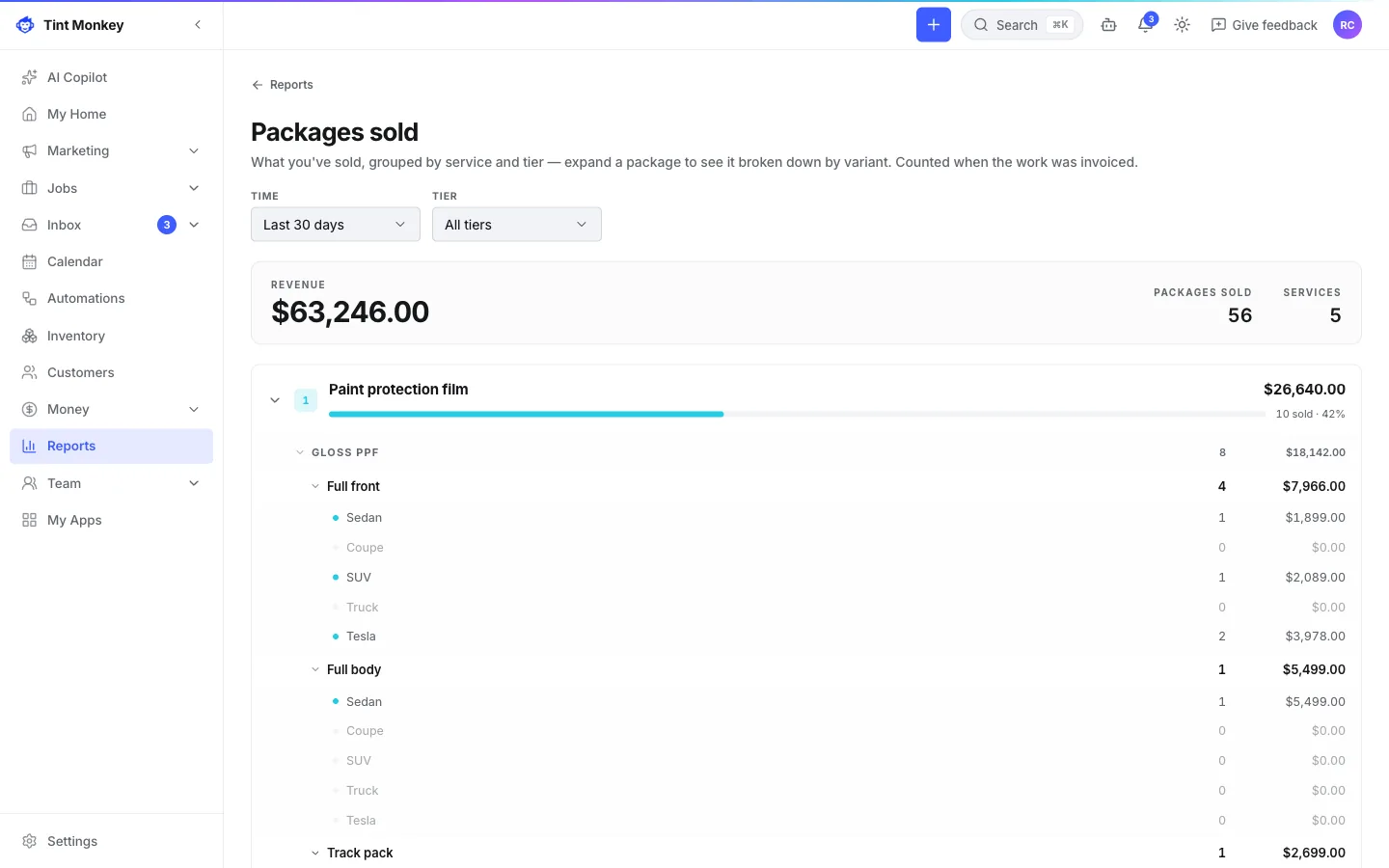Click the 10 sold · 42% label
Screen dimensions: 1389x868
point(1310,414)
